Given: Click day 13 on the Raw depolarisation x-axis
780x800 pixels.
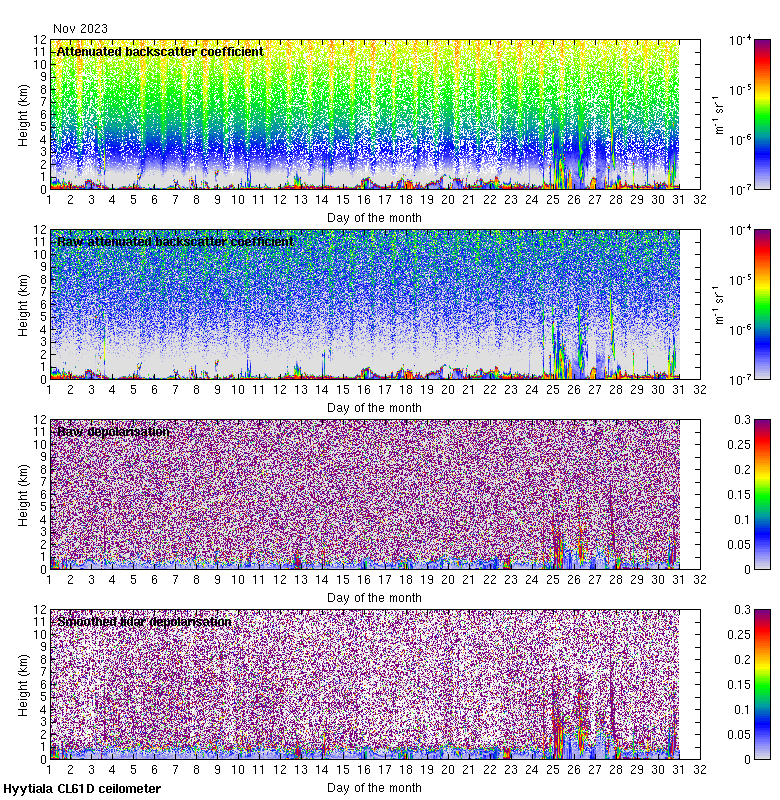Looking at the screenshot, I should [301, 580].
